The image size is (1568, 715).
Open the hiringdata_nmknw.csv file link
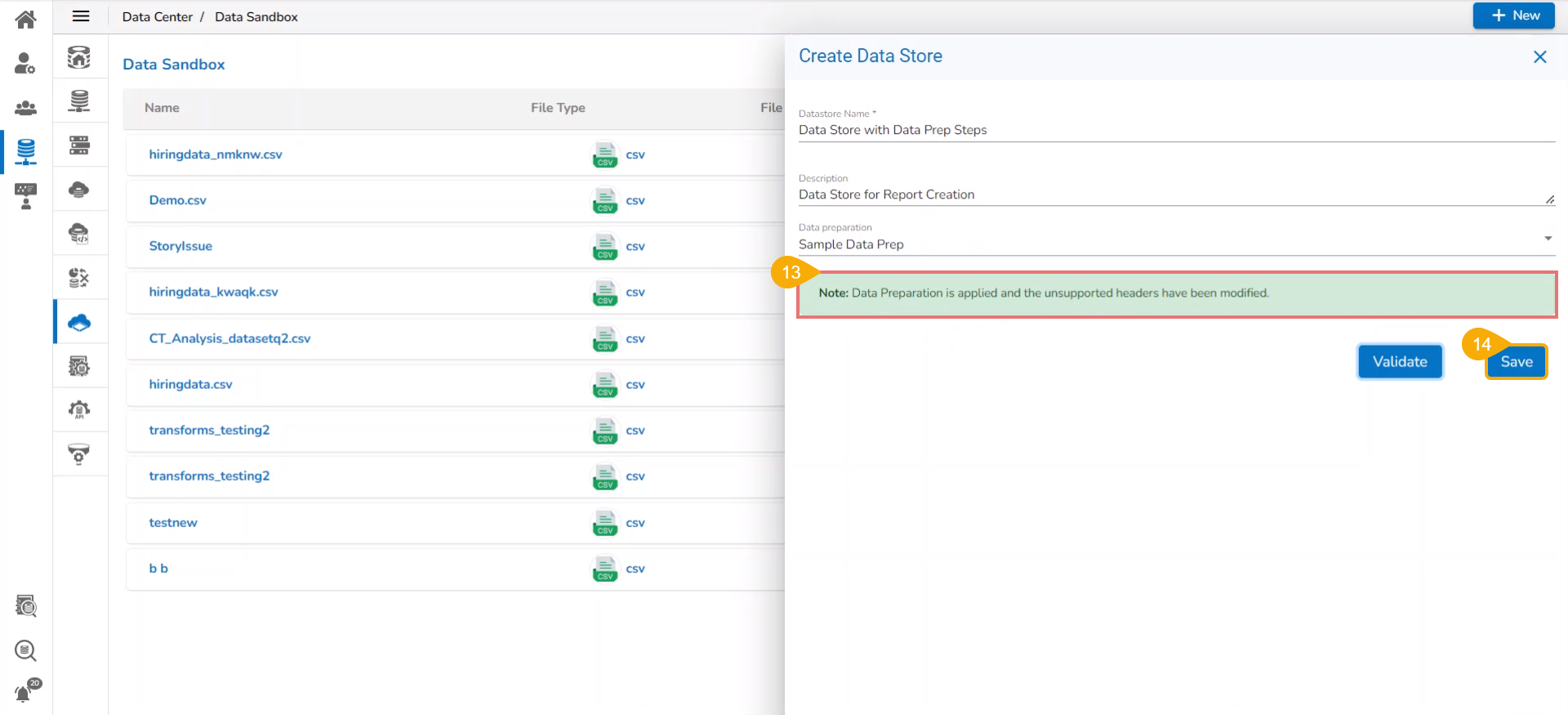click(216, 154)
